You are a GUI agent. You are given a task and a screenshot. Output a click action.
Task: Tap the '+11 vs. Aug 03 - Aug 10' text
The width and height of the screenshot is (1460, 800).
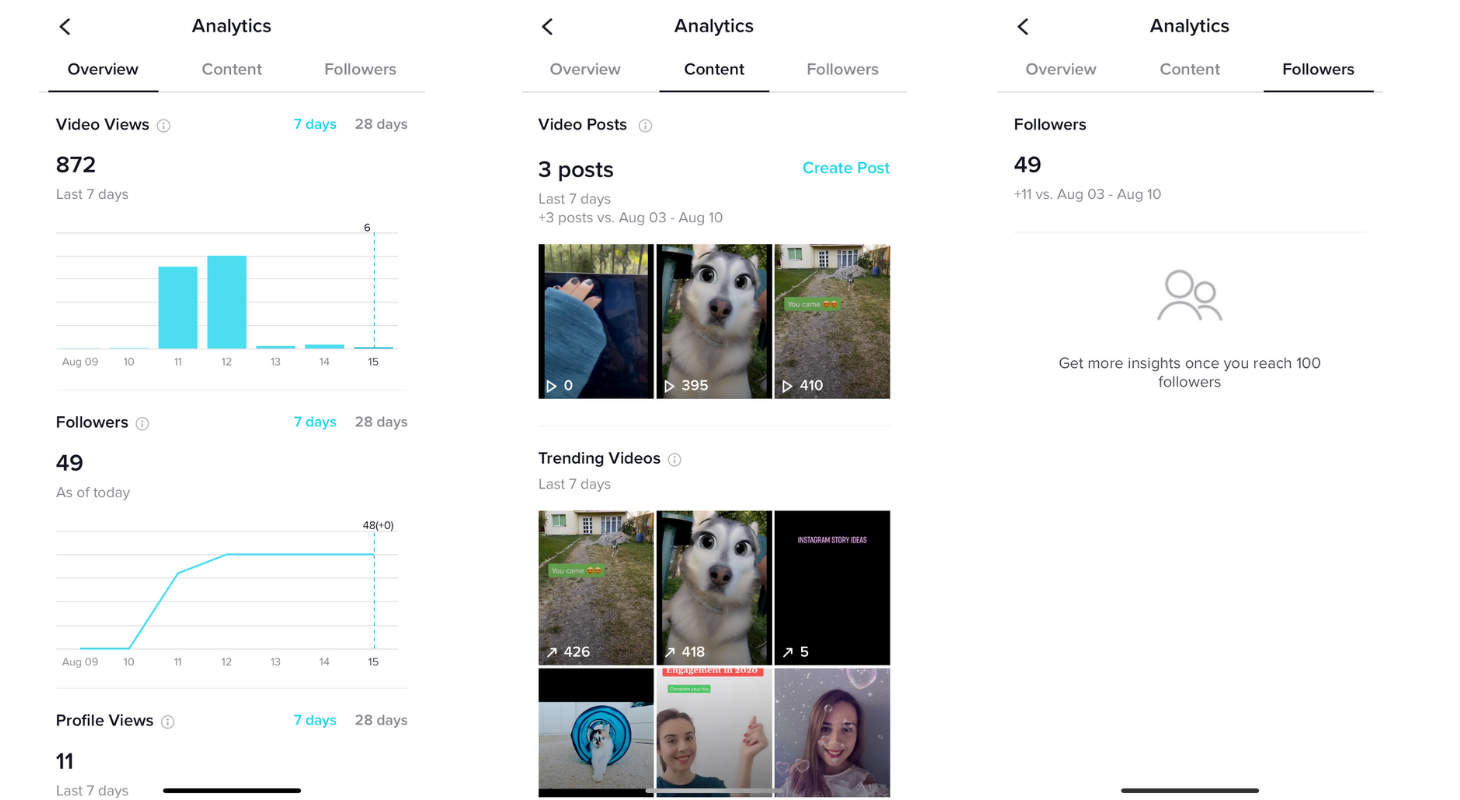pos(1087,194)
